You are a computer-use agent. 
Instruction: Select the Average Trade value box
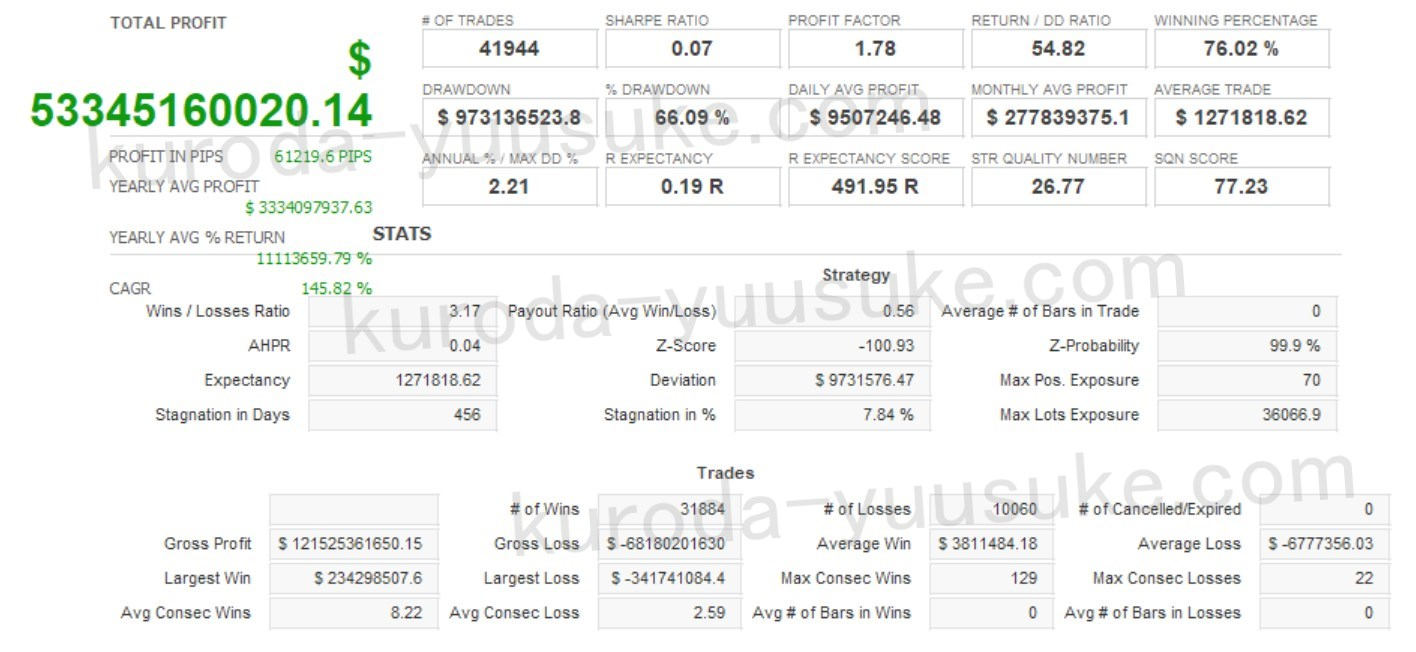(x=1241, y=117)
